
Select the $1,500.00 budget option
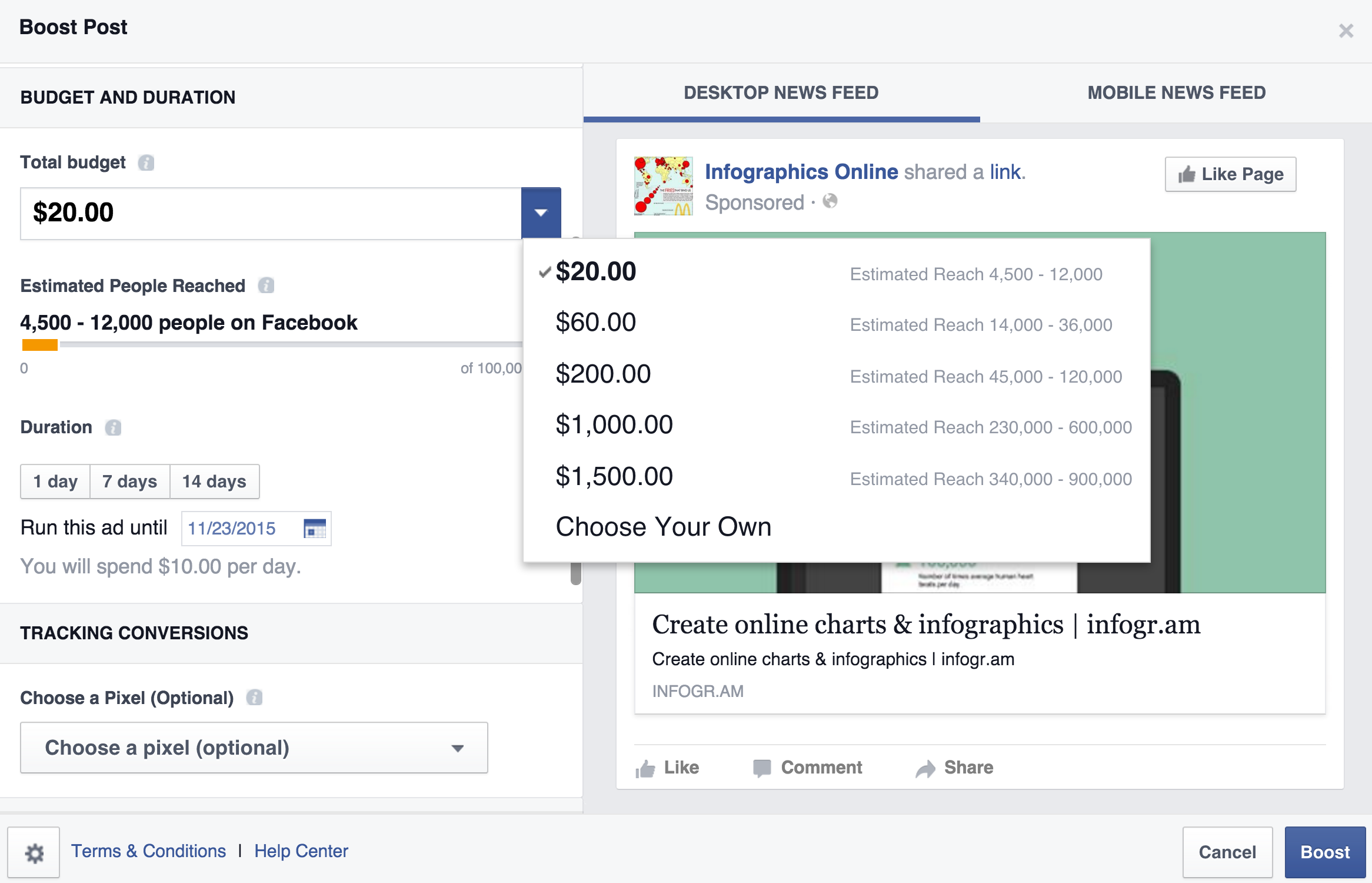point(837,477)
